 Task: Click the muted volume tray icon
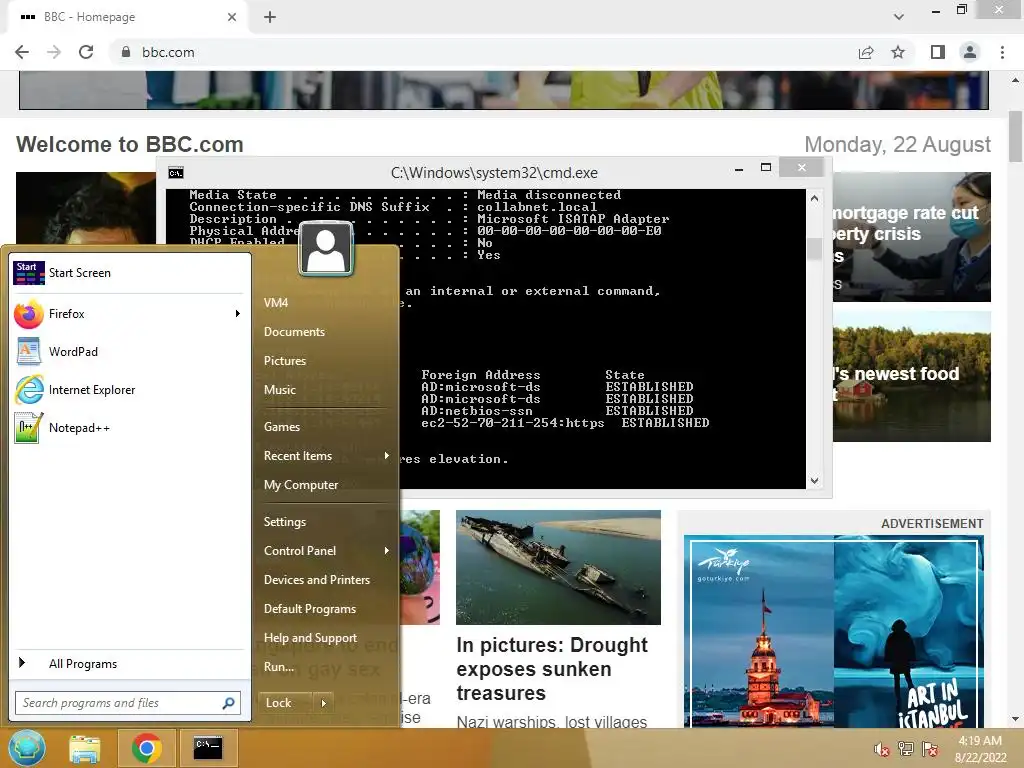click(882, 749)
